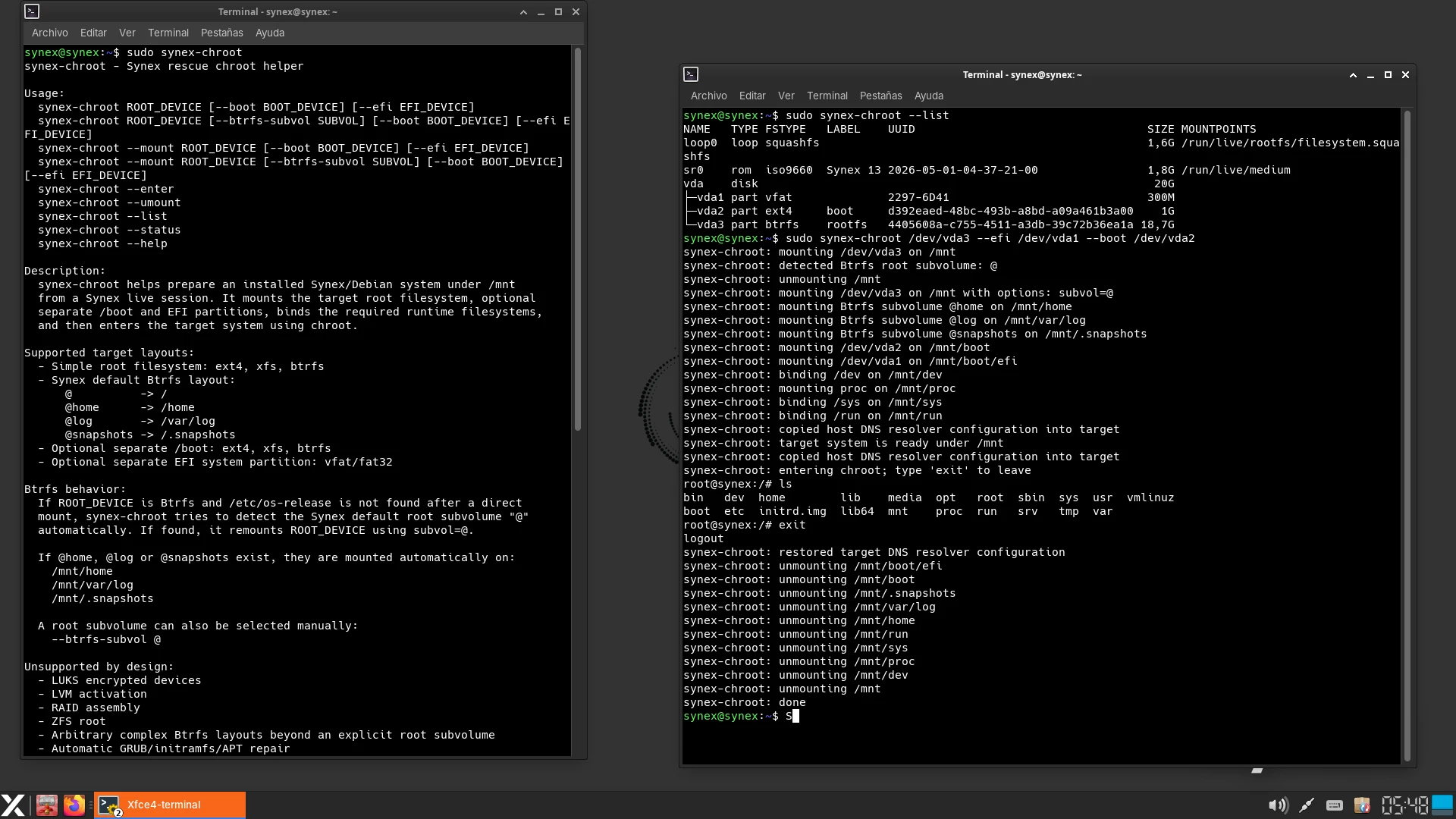
Task: Click the right terminal's vertical scrollbar
Action: pyautogui.click(x=1407, y=436)
